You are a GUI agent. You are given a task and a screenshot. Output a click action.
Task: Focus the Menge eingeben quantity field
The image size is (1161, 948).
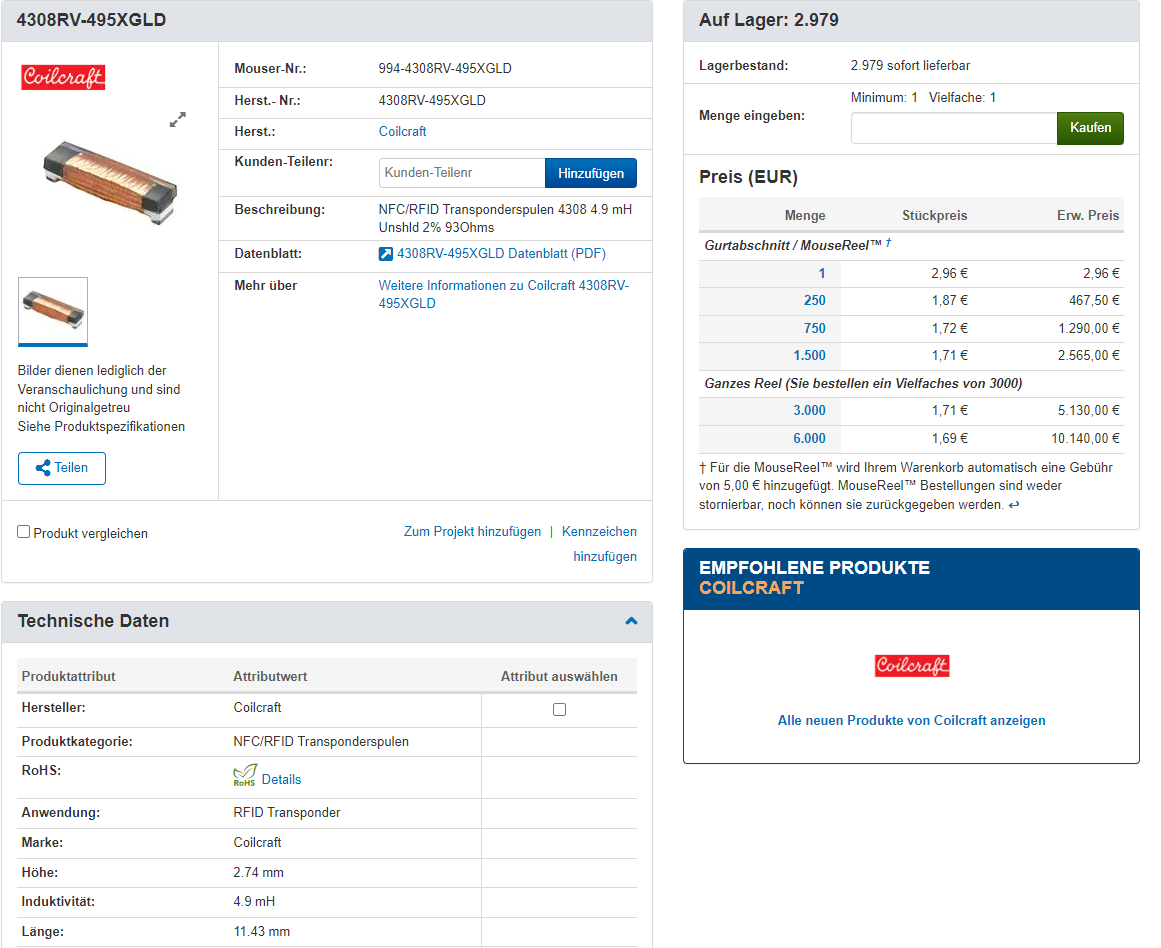954,128
